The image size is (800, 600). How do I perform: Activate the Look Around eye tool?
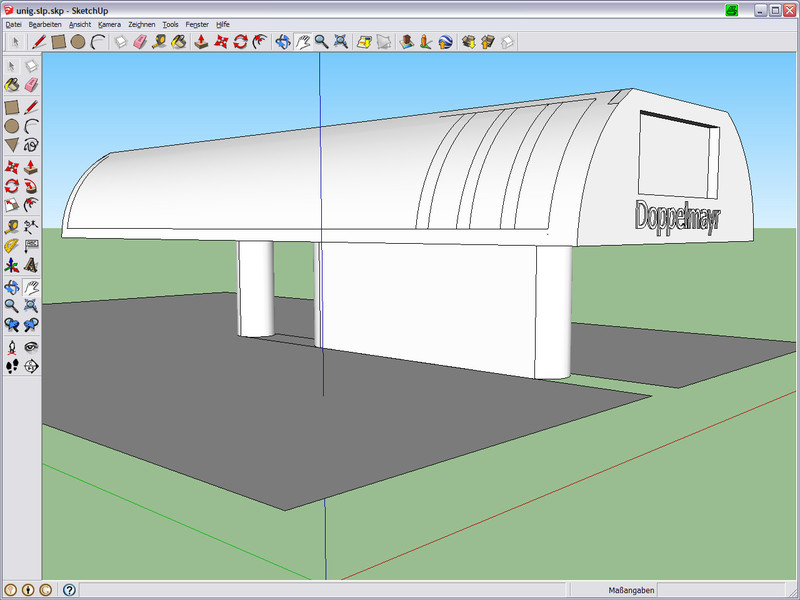coord(31,347)
